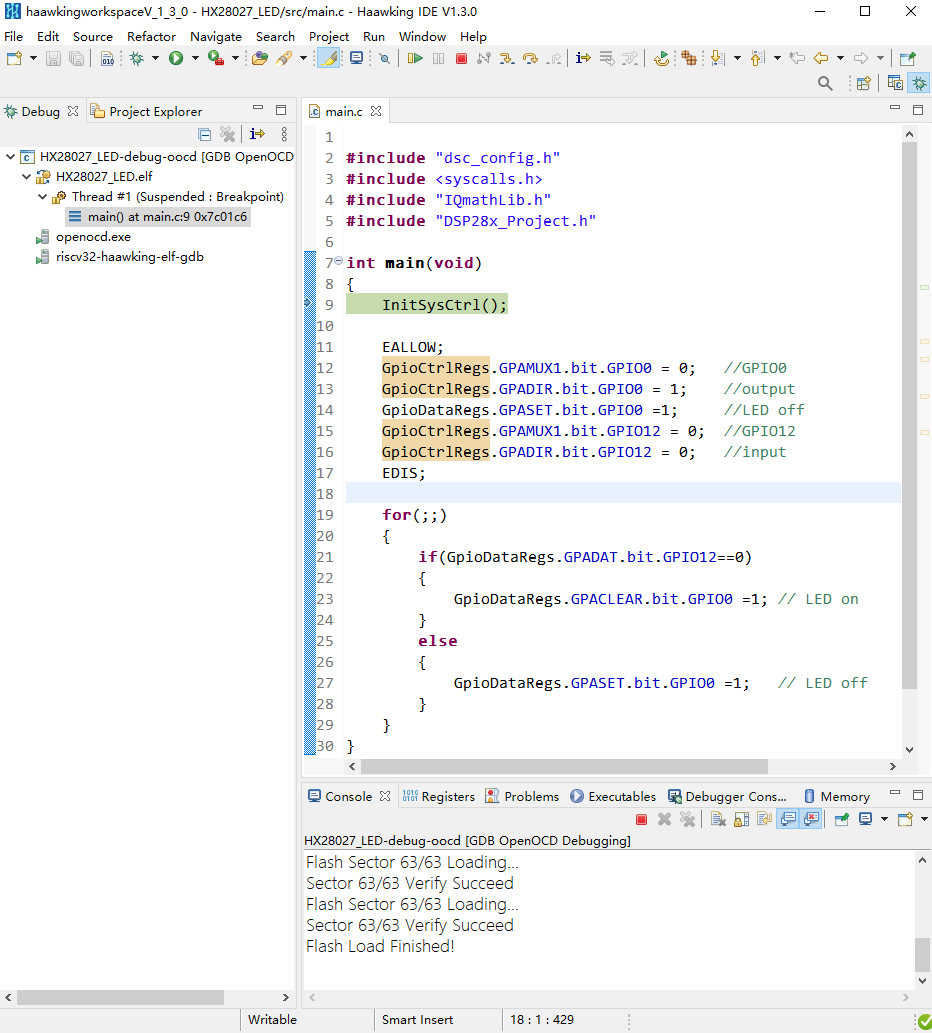Viewport: 932px width, 1033px height.
Task: Switch to the Debugger Console tab
Action: tap(727, 796)
